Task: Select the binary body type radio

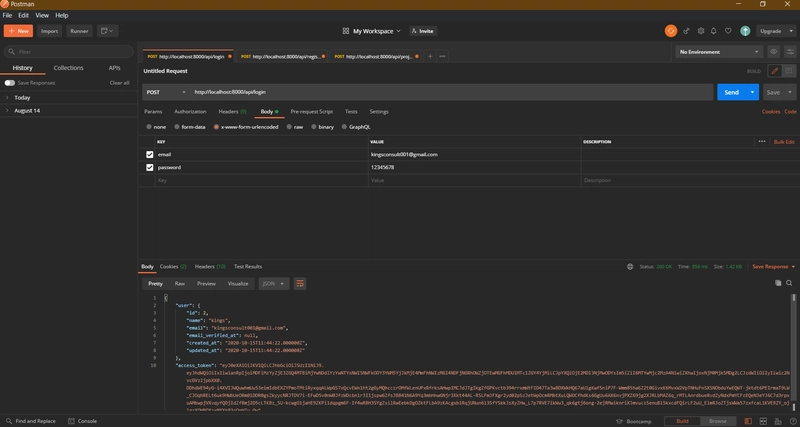Action: [x=314, y=127]
